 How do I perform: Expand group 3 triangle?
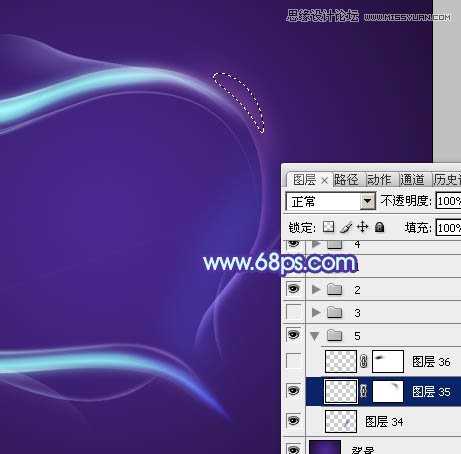316,312
